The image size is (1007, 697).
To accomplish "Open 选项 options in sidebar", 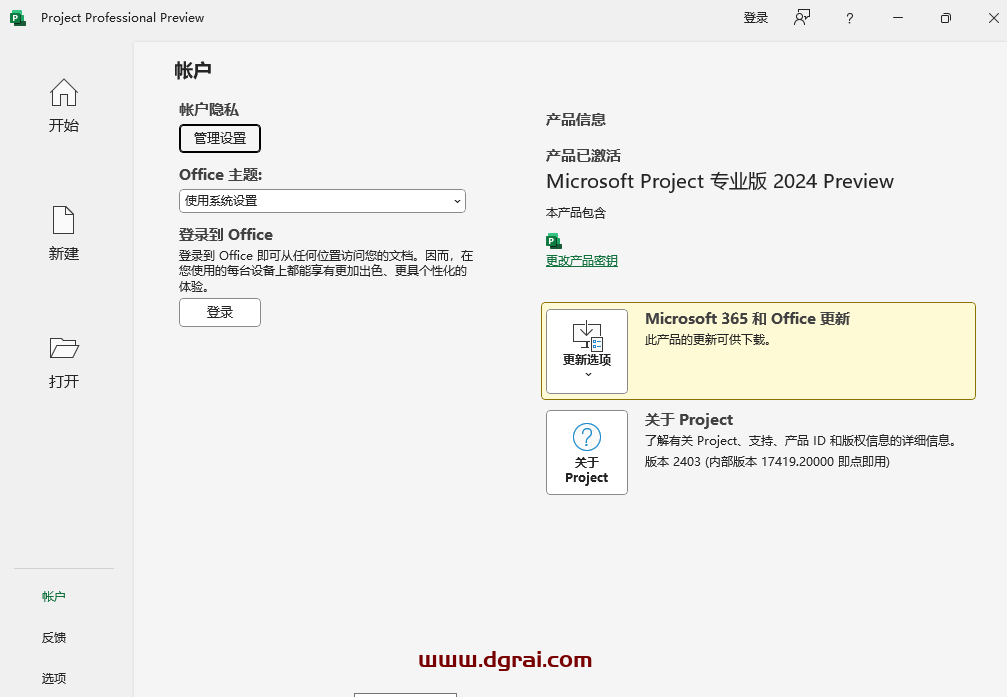I will pyautogui.click(x=54, y=678).
